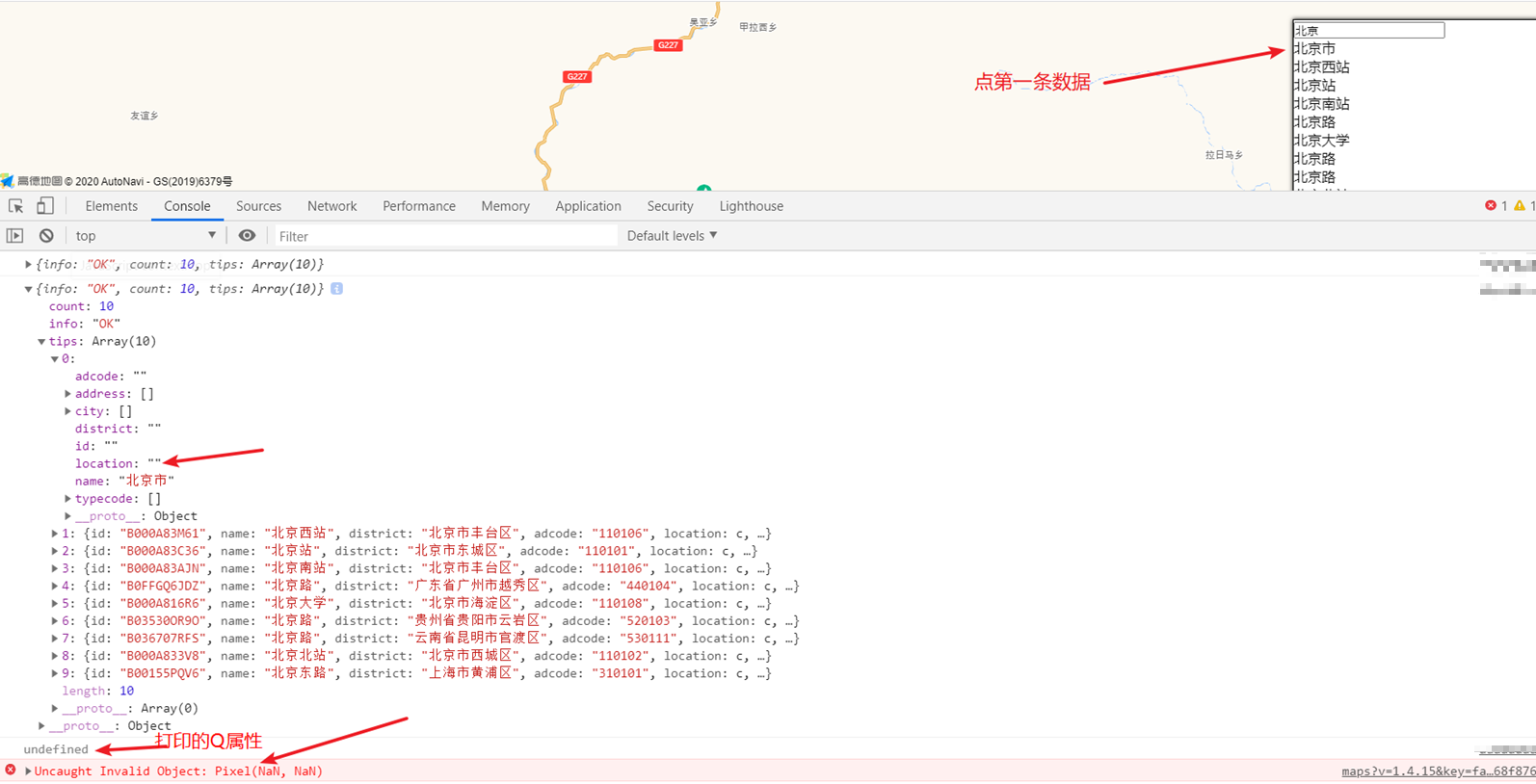Expand item 4 广东省广州市越秀区 entry

tap(55, 586)
